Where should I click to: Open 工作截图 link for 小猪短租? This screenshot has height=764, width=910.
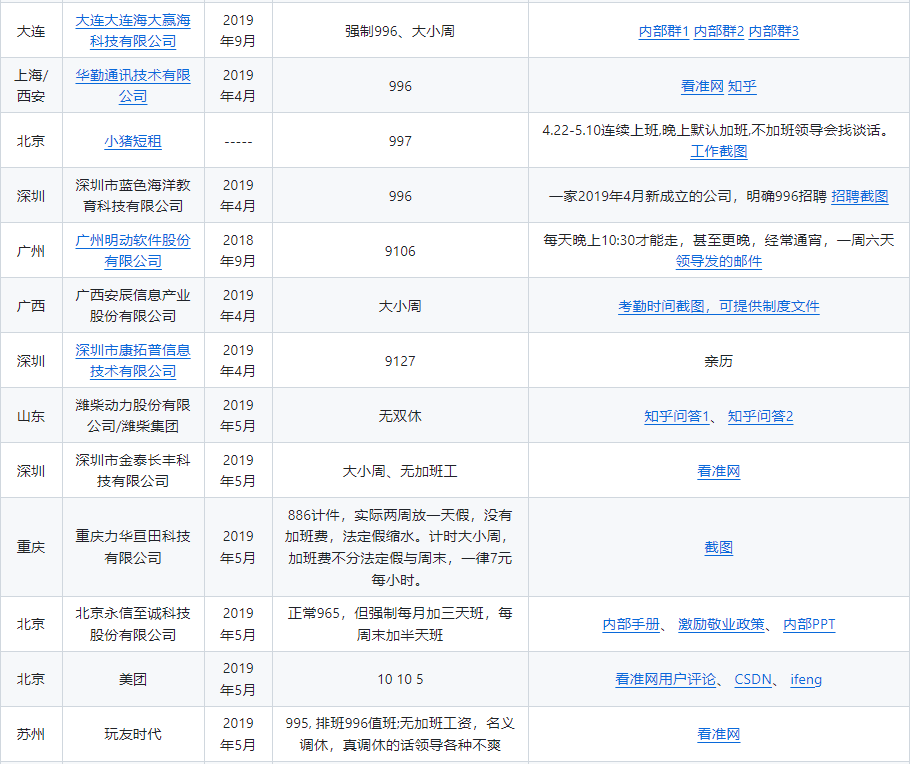(x=718, y=152)
